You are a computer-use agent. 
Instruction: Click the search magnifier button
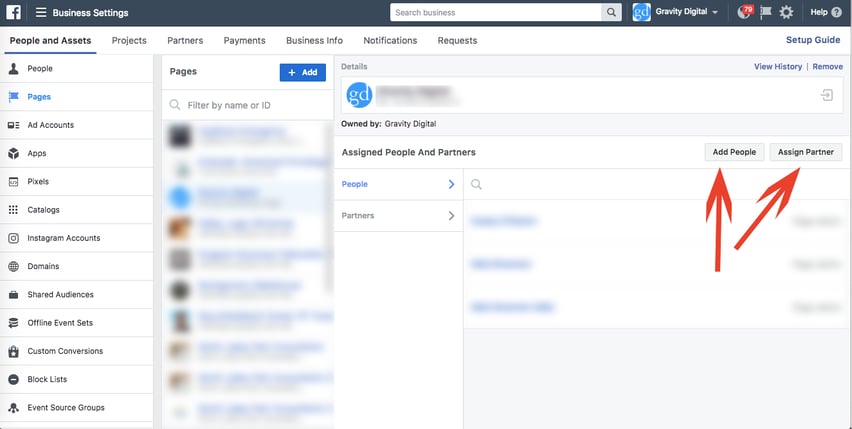[x=611, y=12]
